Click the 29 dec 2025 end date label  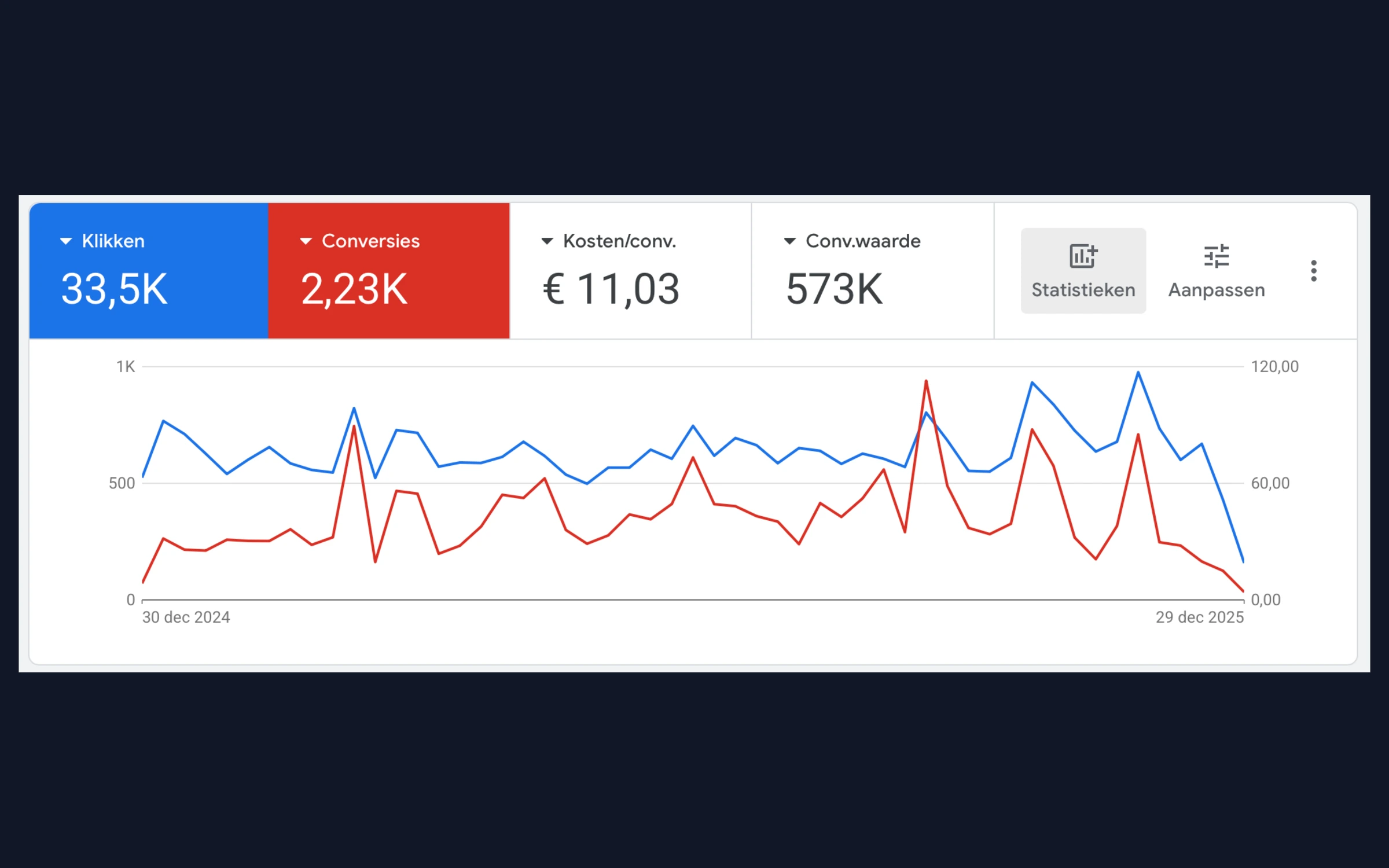[x=1200, y=617]
